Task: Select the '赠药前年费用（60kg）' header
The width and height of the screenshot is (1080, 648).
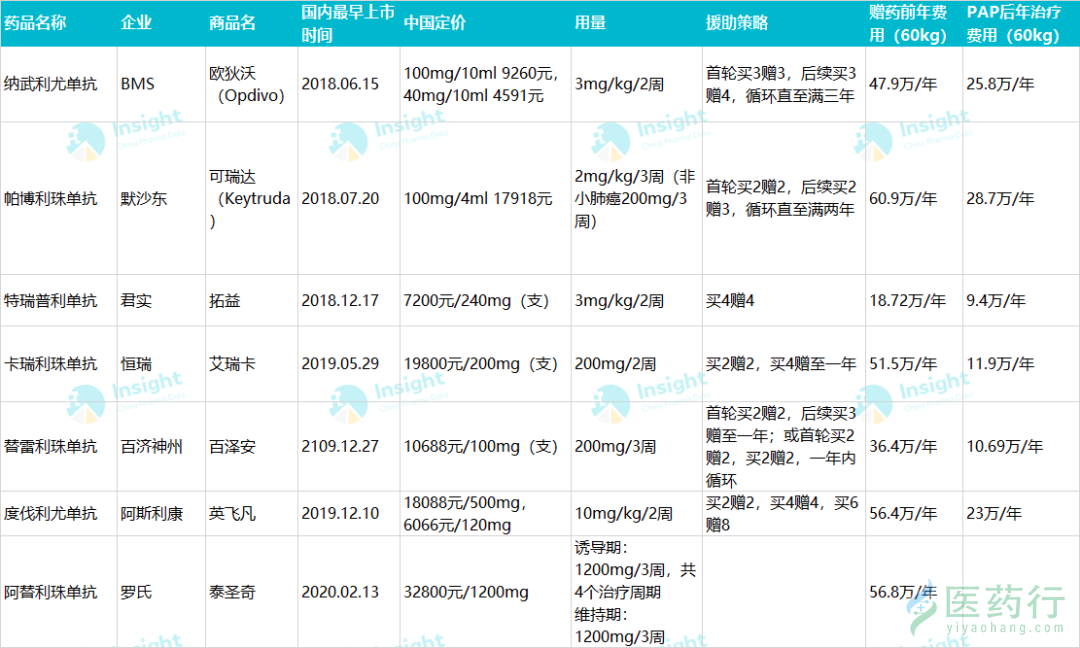Action: pyautogui.click(x=908, y=23)
